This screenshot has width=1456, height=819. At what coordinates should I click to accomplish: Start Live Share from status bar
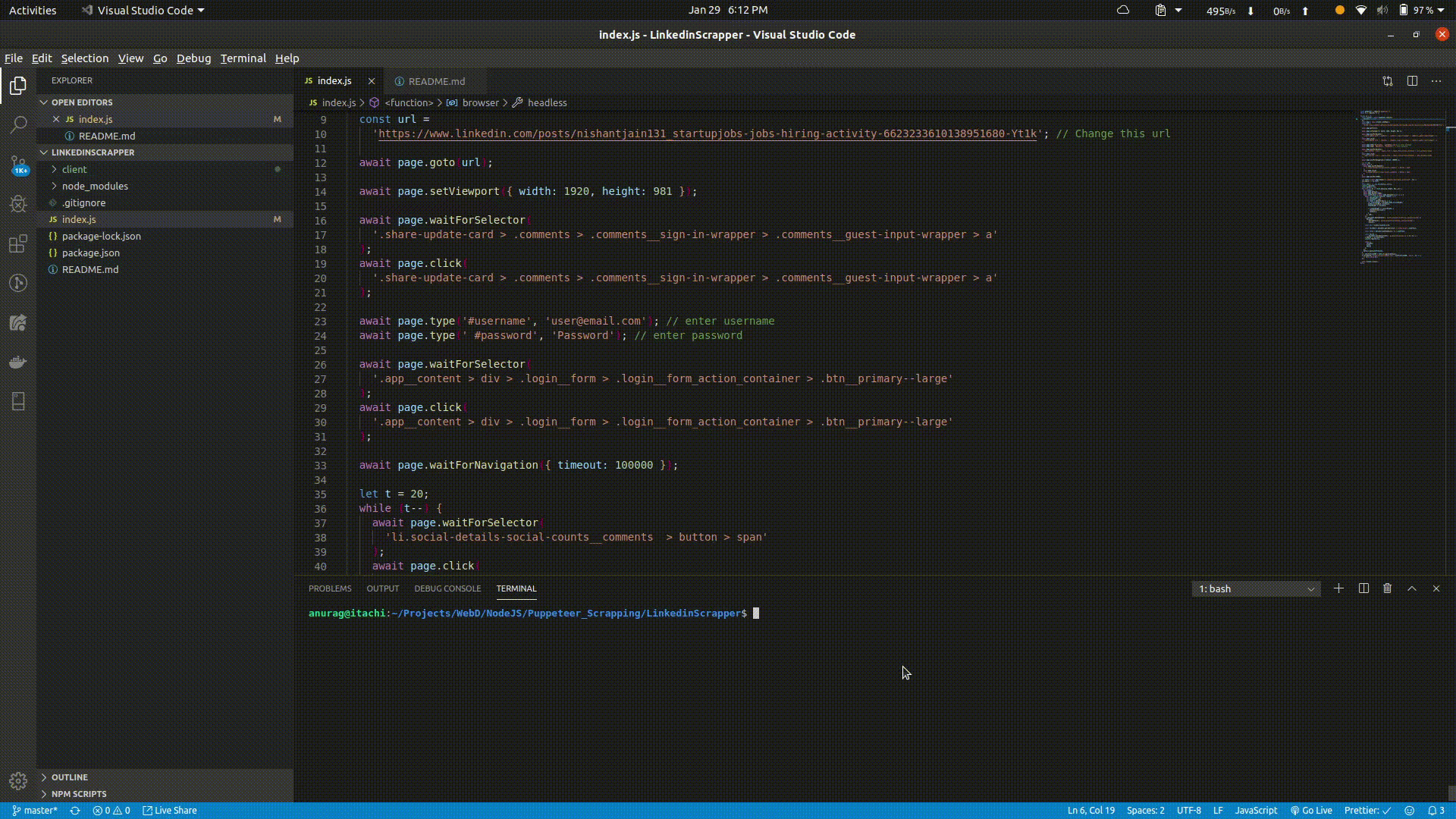170,811
